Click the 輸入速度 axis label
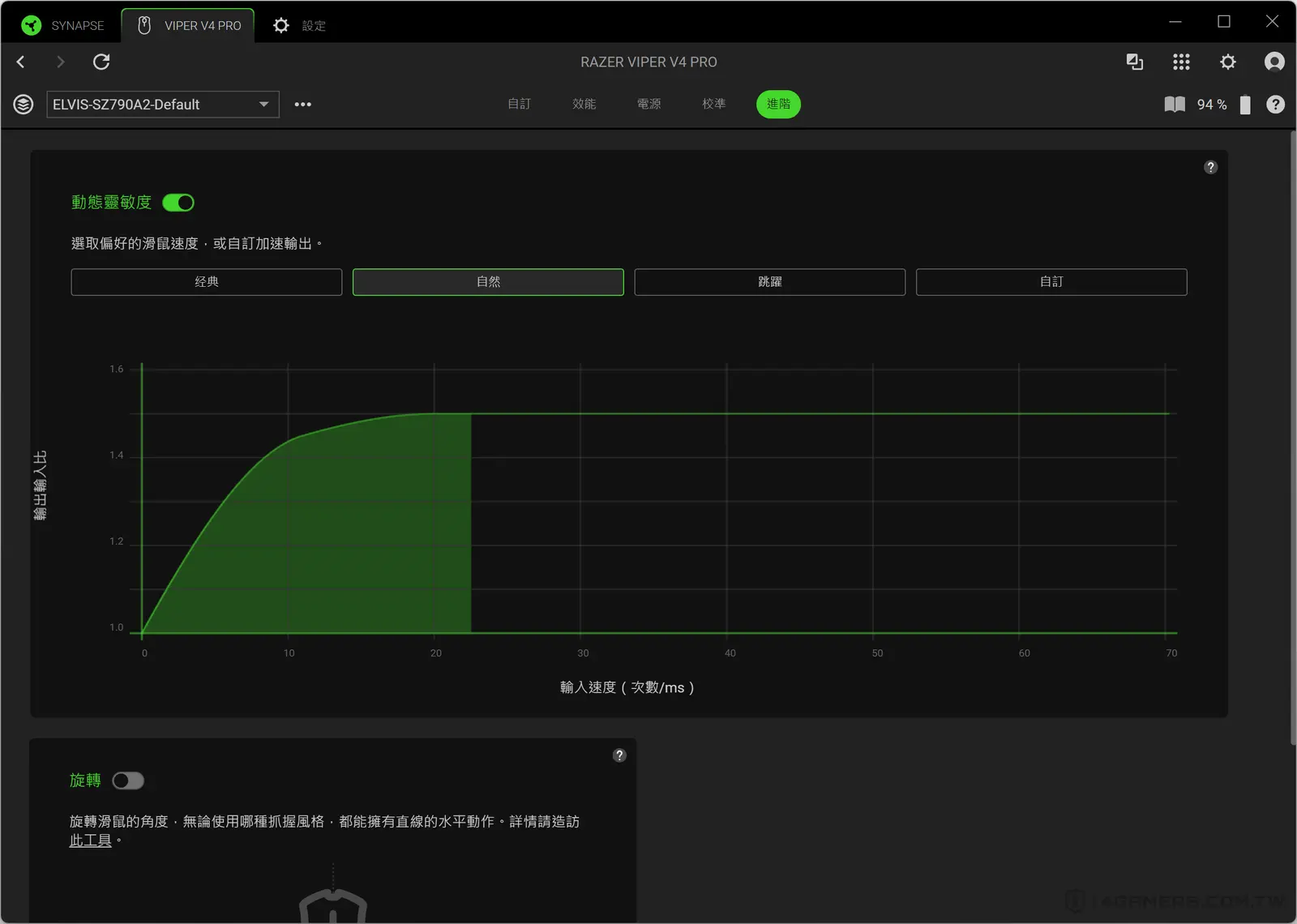This screenshot has width=1297, height=924. click(627, 687)
